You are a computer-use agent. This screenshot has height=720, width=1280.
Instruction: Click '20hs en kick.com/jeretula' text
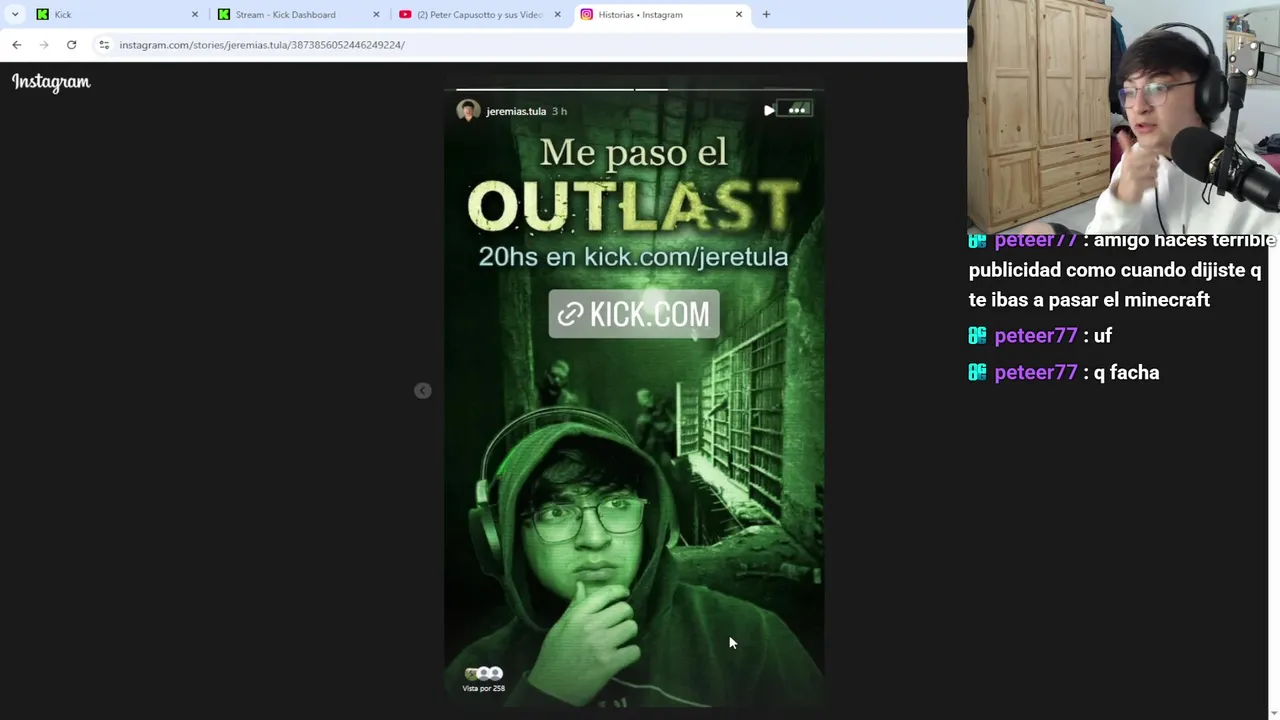634,256
